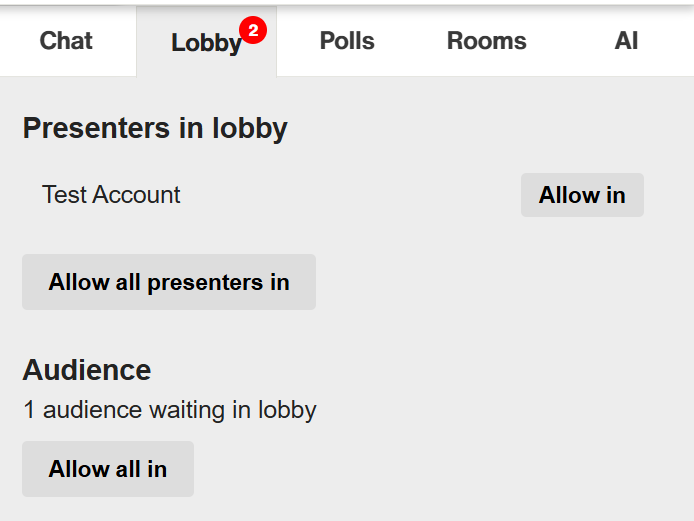This screenshot has height=521, width=694.
Task: Click the red notification badge showing 2
Action: click(x=253, y=30)
